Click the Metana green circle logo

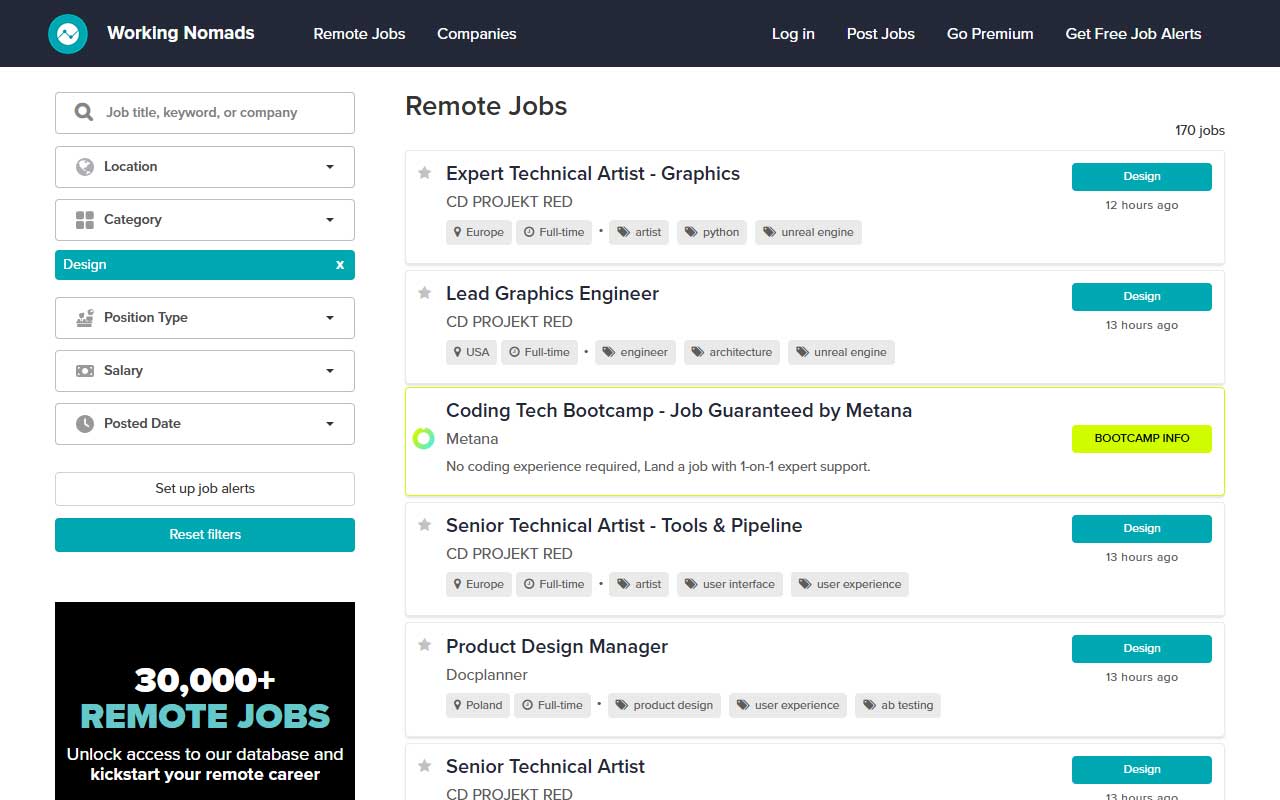pyautogui.click(x=424, y=438)
